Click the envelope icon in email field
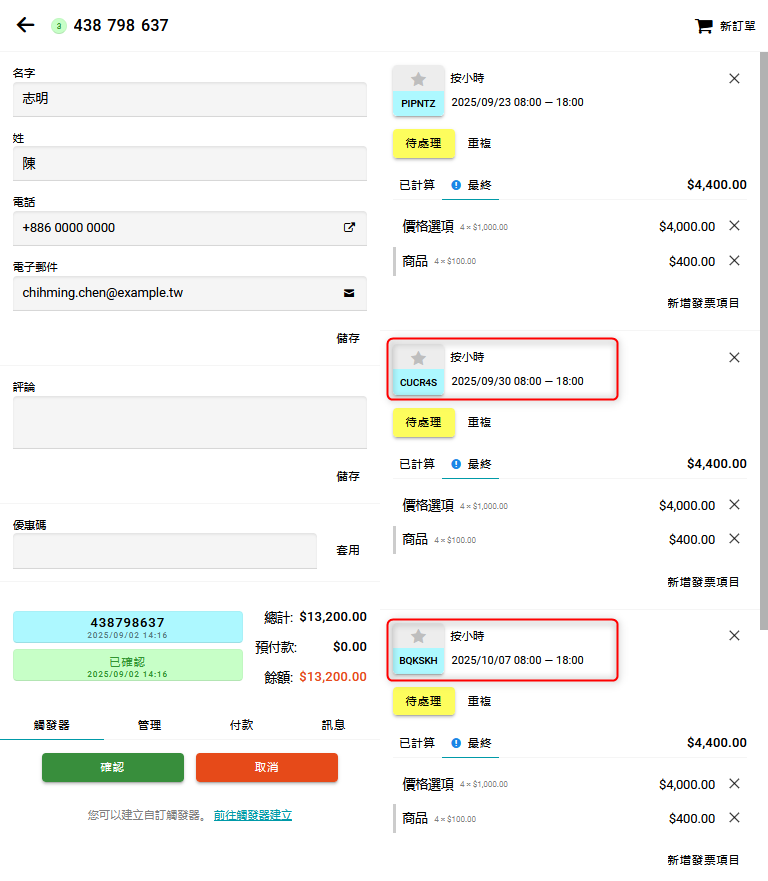Screen dimensions: 768x881 coord(349,293)
